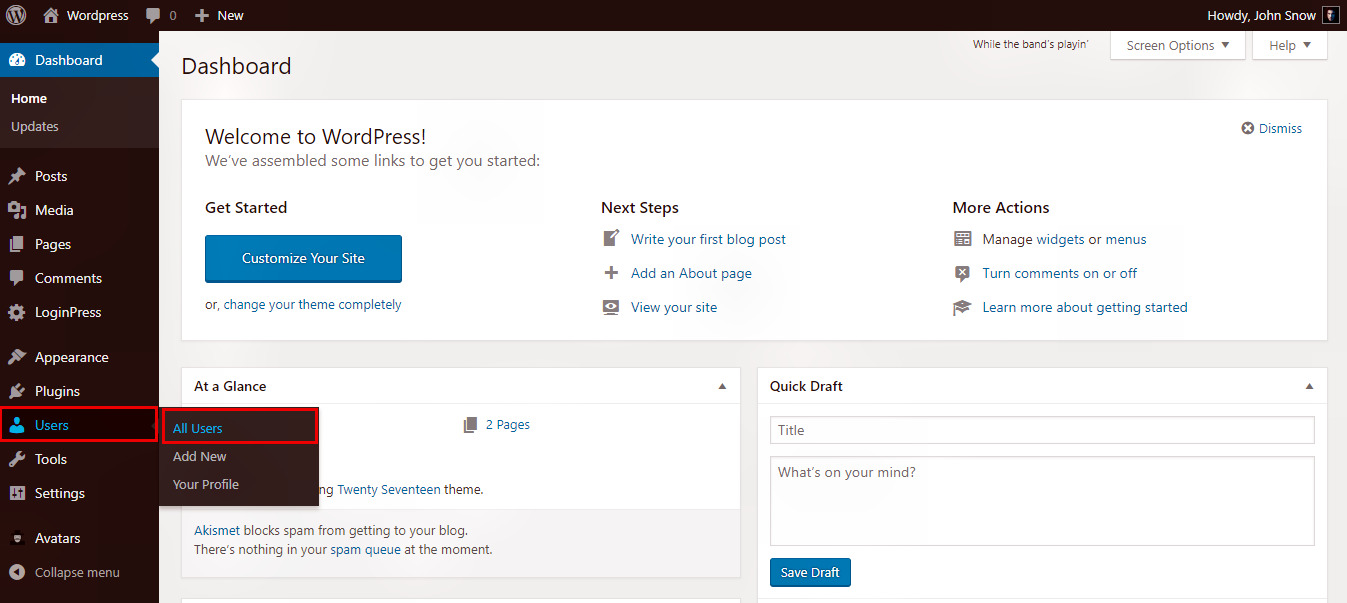
Task: Click the Collapse menu arrow icon
Action: tap(17, 572)
